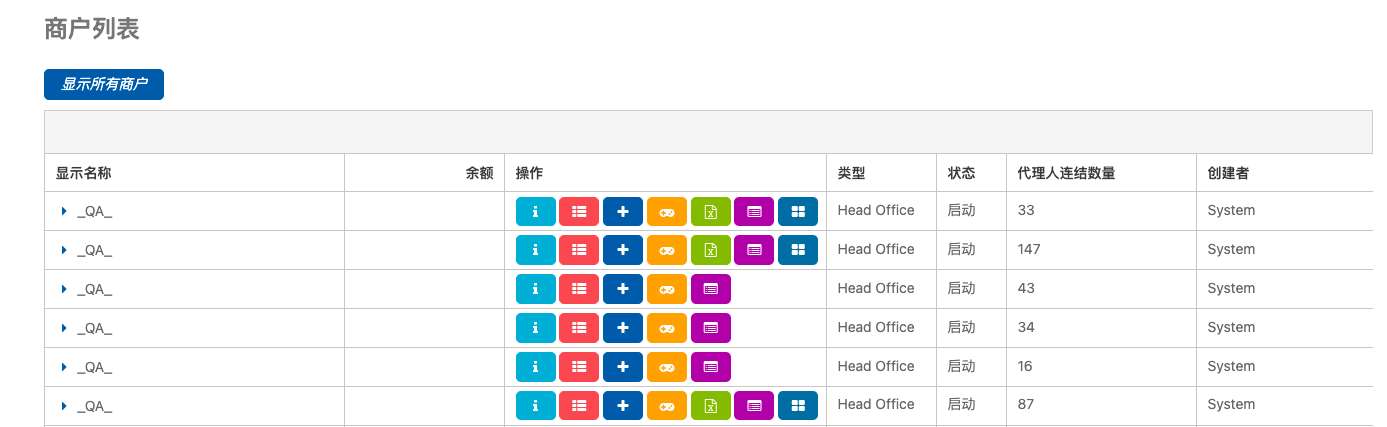Click the 状态 column header

[x=961, y=173]
